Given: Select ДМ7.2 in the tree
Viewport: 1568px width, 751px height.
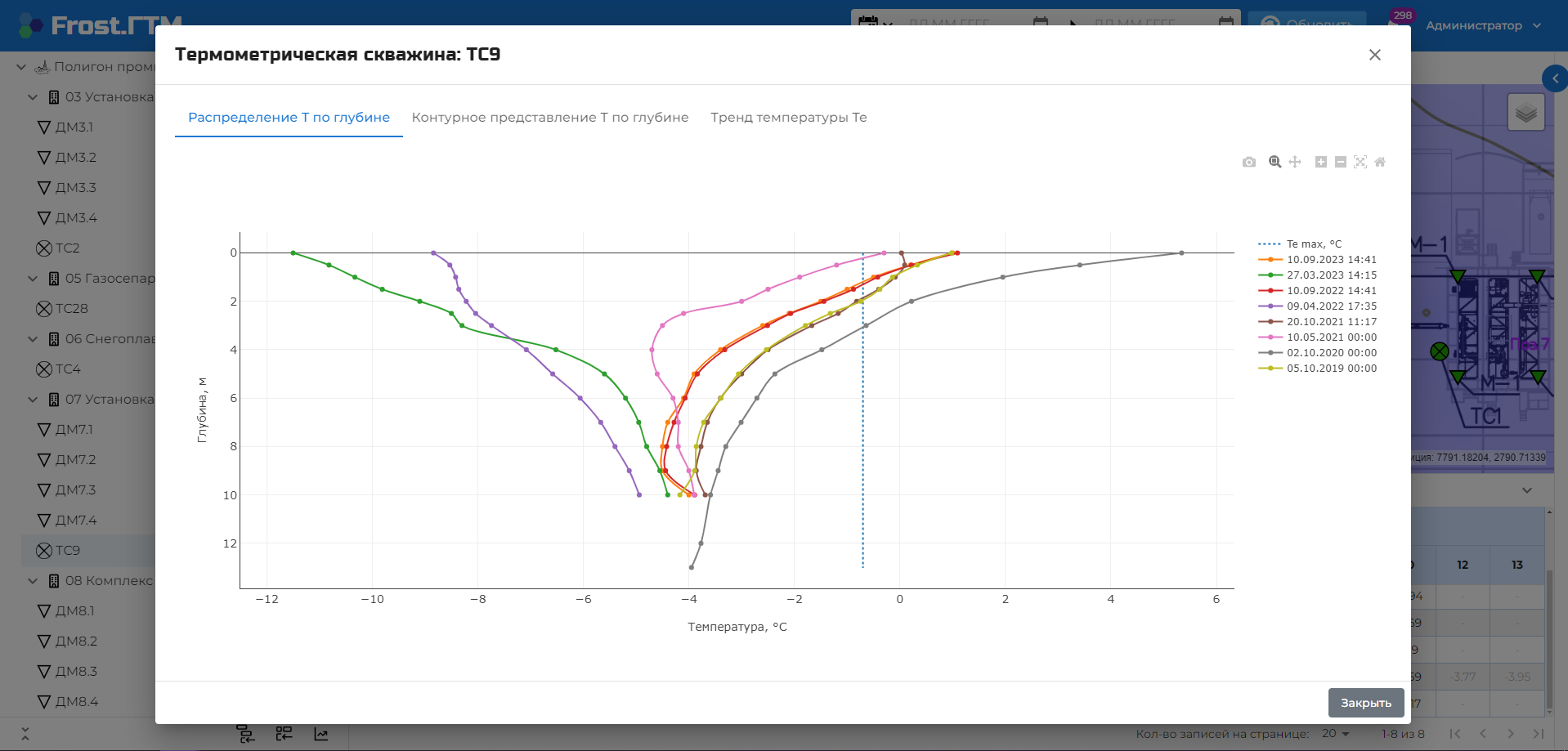Looking at the screenshot, I should pos(75,459).
